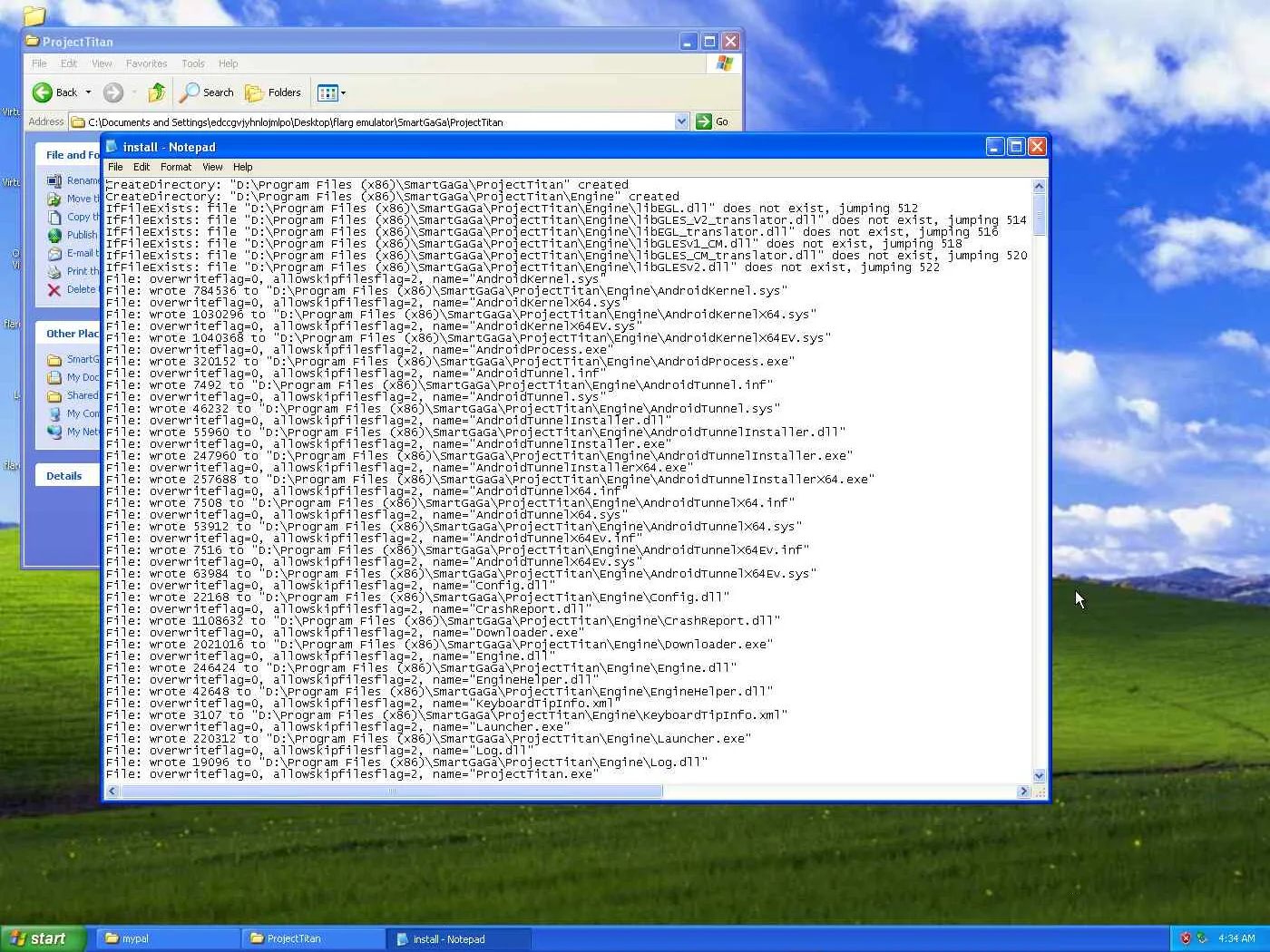Open the Favorites menu in Explorer

click(x=146, y=63)
